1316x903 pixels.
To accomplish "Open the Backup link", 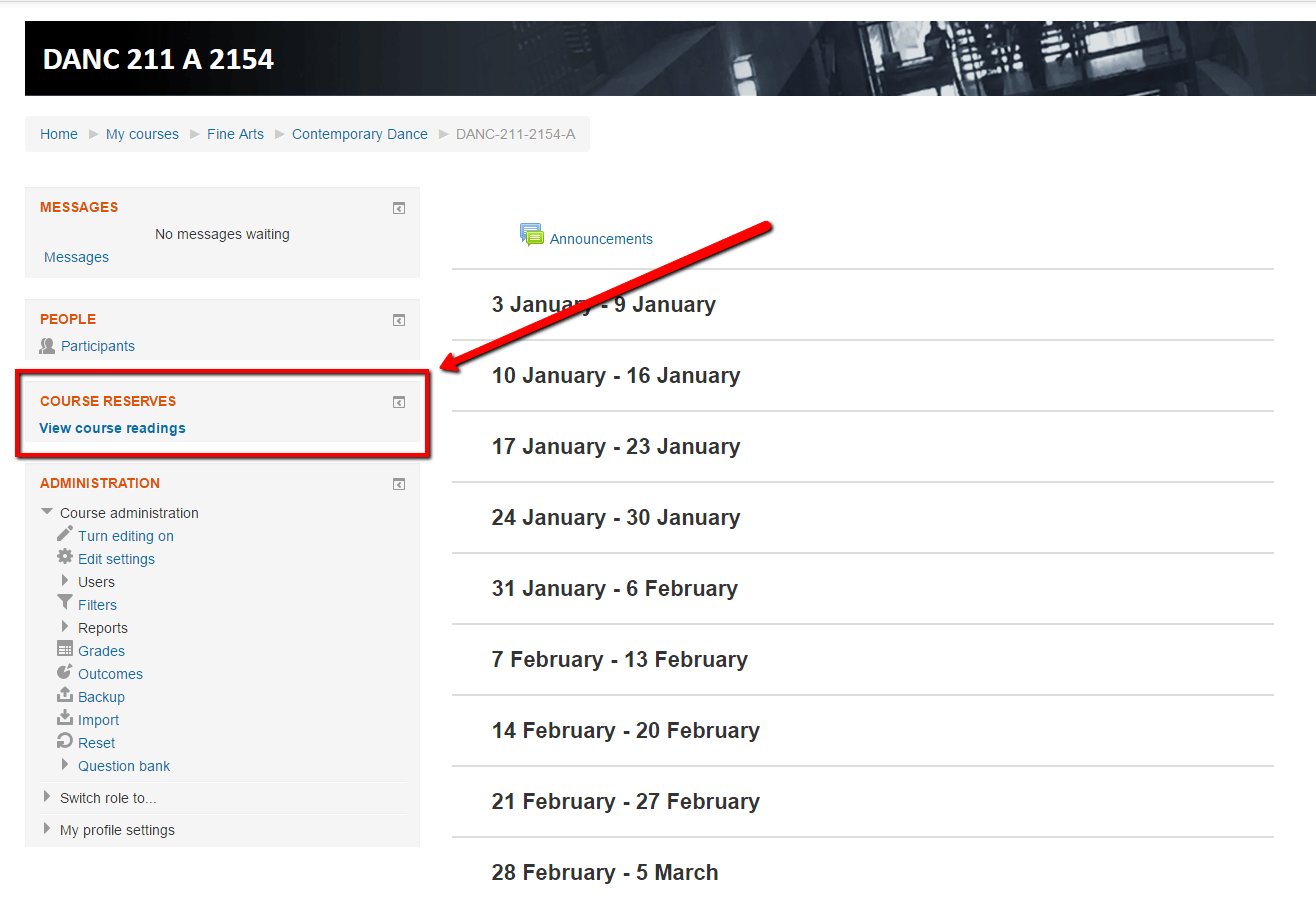I will 101,697.
